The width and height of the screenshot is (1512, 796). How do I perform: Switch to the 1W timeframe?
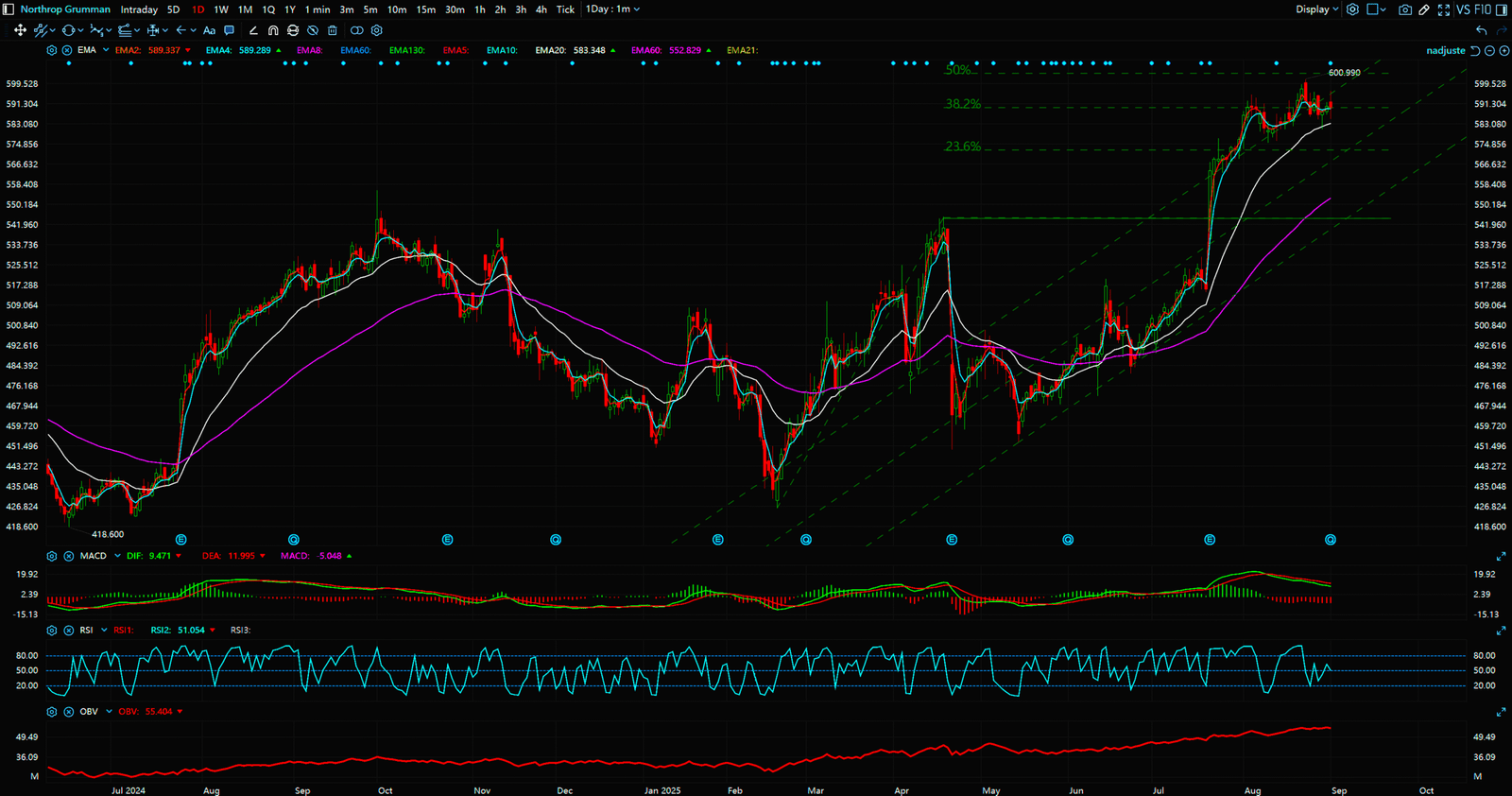[x=221, y=9]
